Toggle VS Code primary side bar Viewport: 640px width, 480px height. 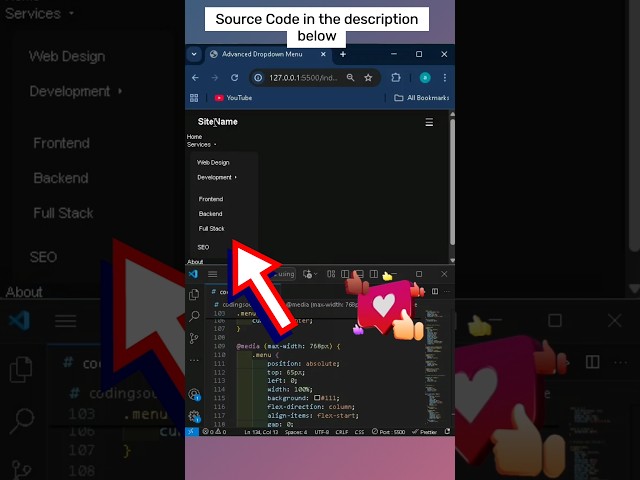coord(345,274)
